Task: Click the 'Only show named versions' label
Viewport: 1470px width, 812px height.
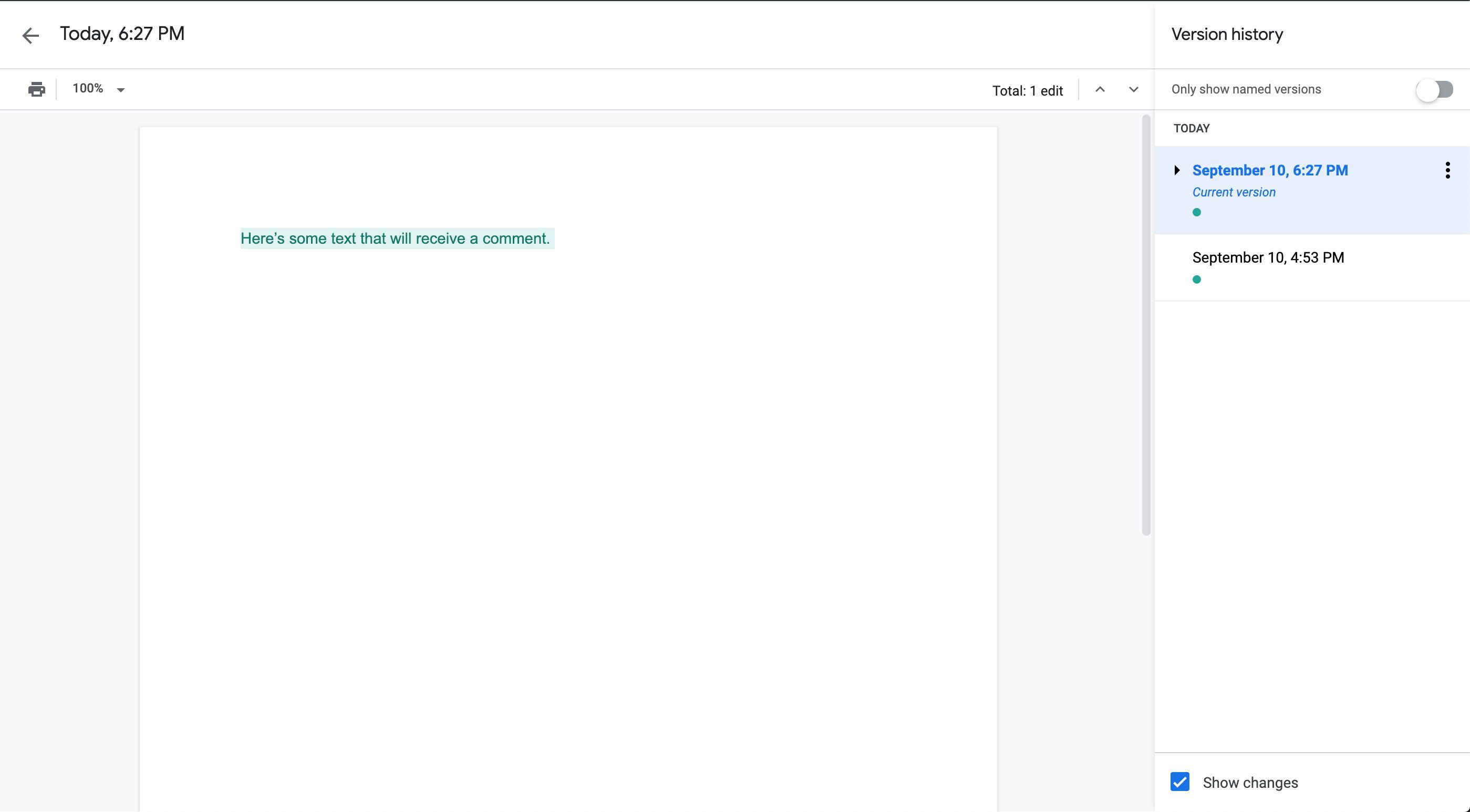Action: [x=1246, y=90]
